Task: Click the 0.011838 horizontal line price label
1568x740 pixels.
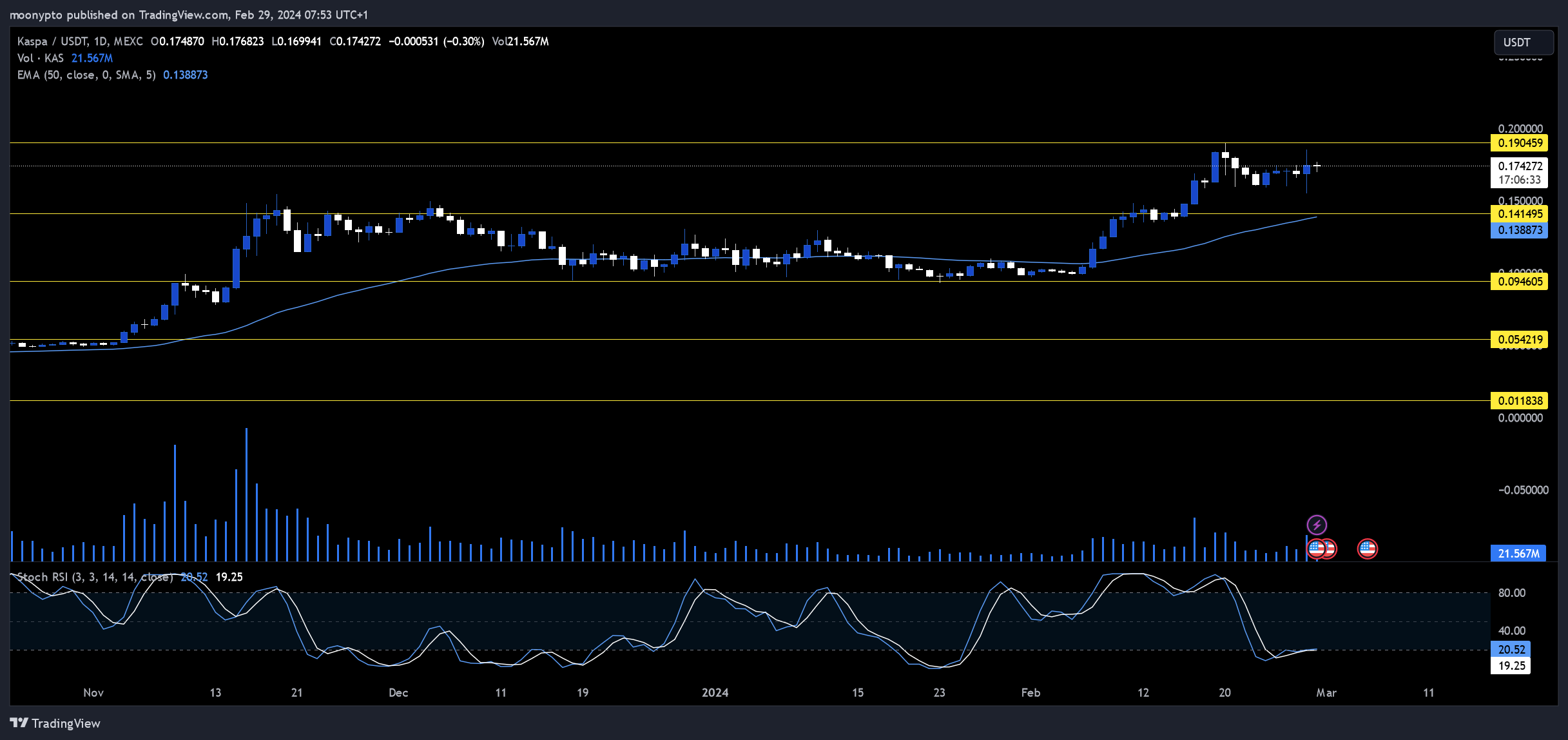Action: pos(1519,401)
